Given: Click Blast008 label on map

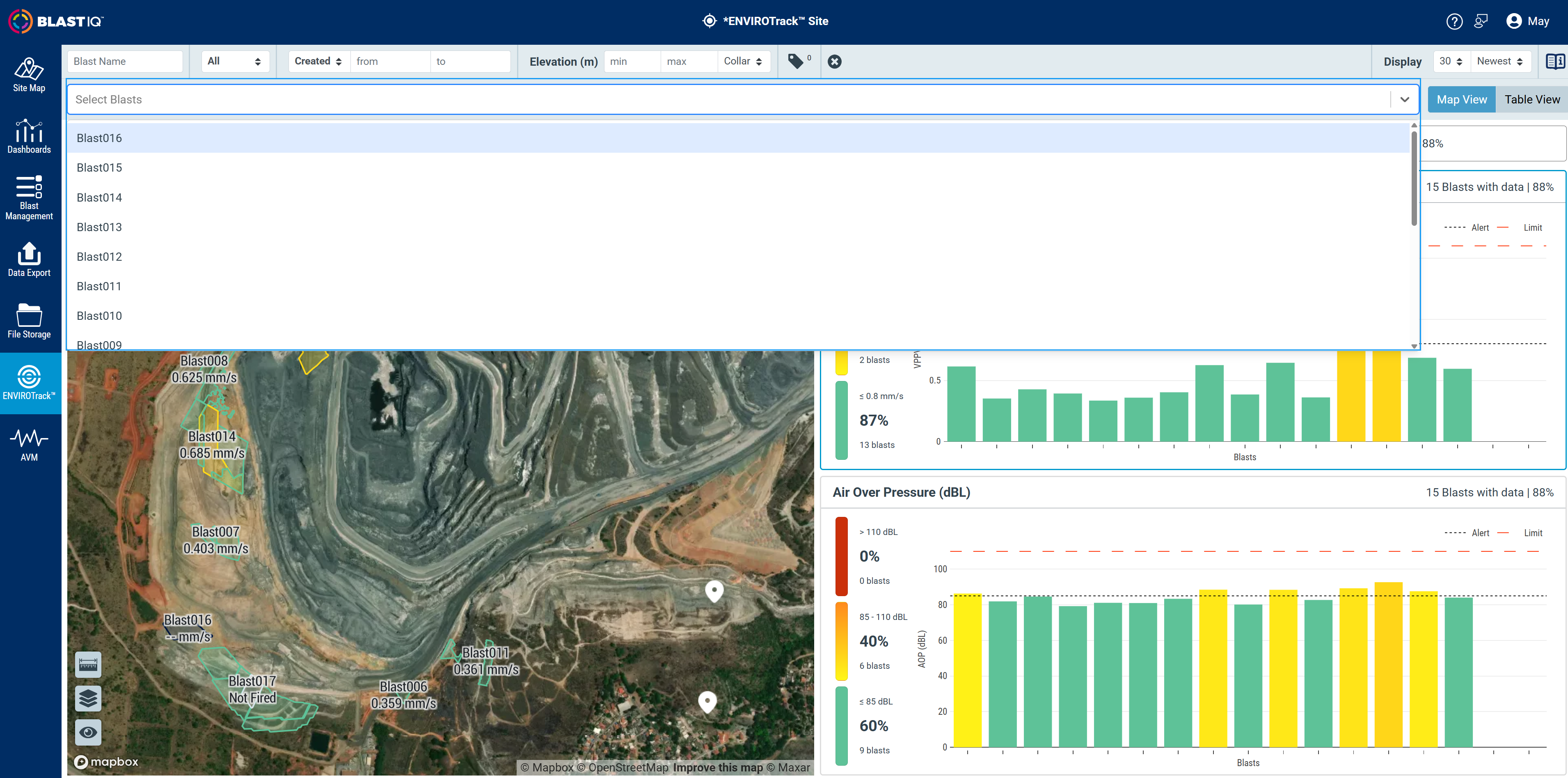Looking at the screenshot, I should pos(204,369).
